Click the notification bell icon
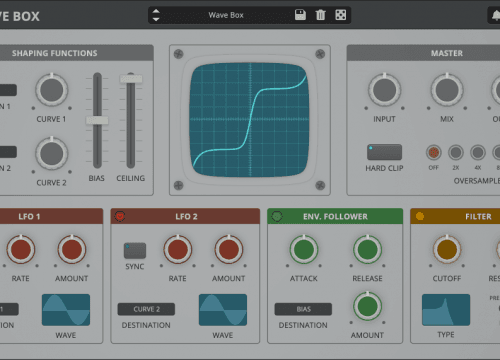 (x=496, y=15)
